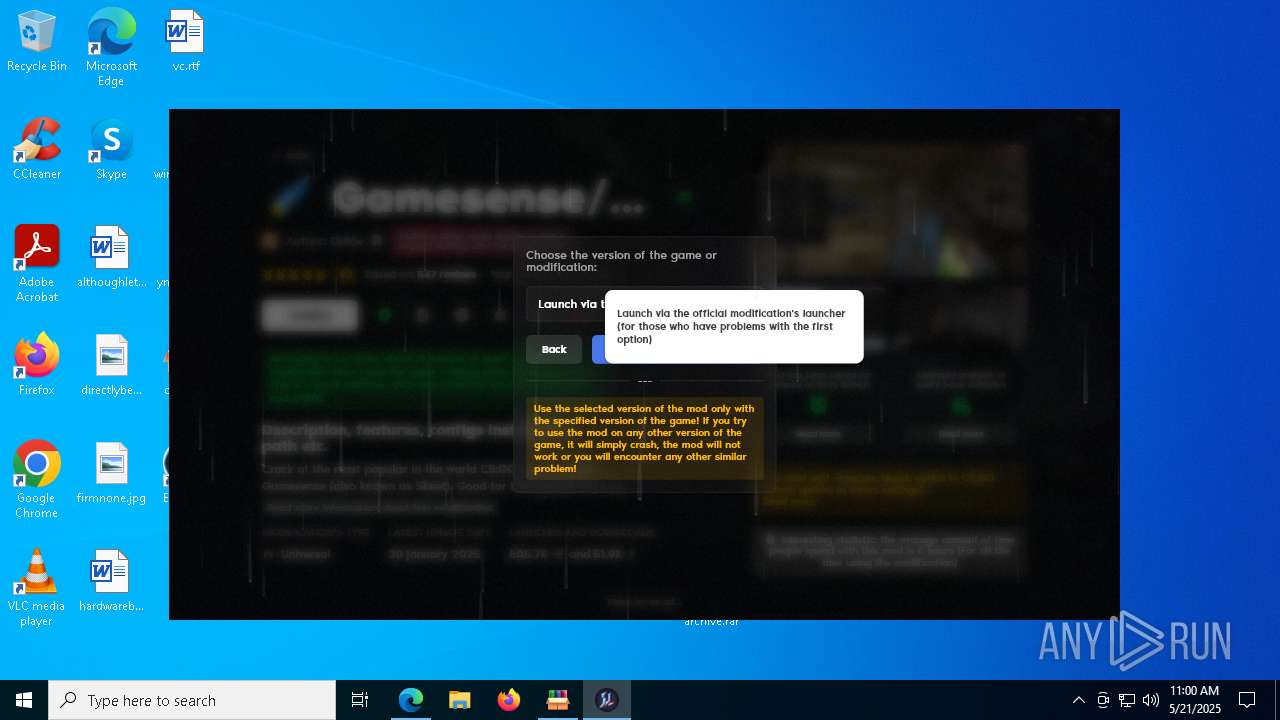
Task: Switch to the running launcher taskbar icon
Action: click(607, 700)
